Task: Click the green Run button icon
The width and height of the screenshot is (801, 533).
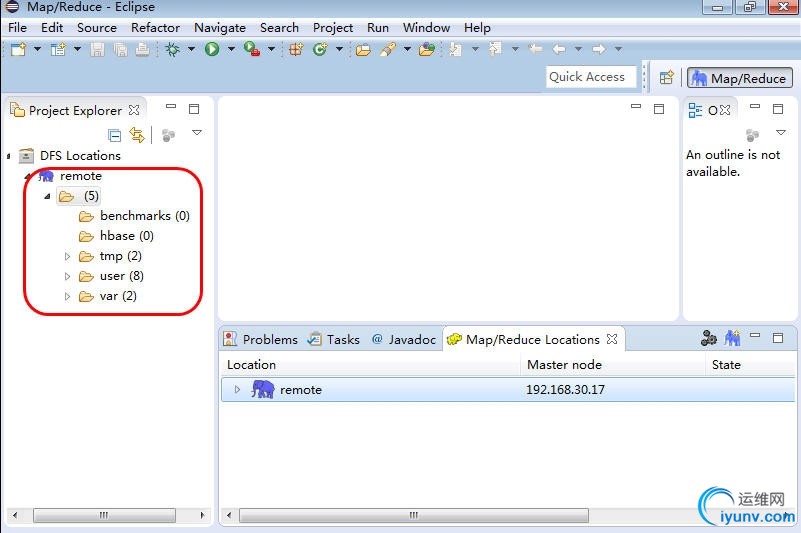Action: click(x=212, y=50)
